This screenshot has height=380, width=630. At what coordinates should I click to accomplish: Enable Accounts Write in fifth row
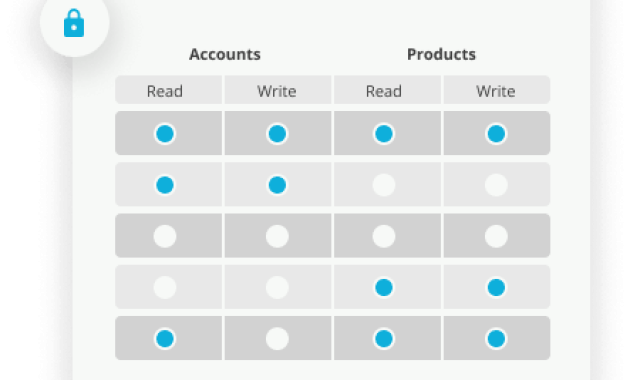coord(277,339)
